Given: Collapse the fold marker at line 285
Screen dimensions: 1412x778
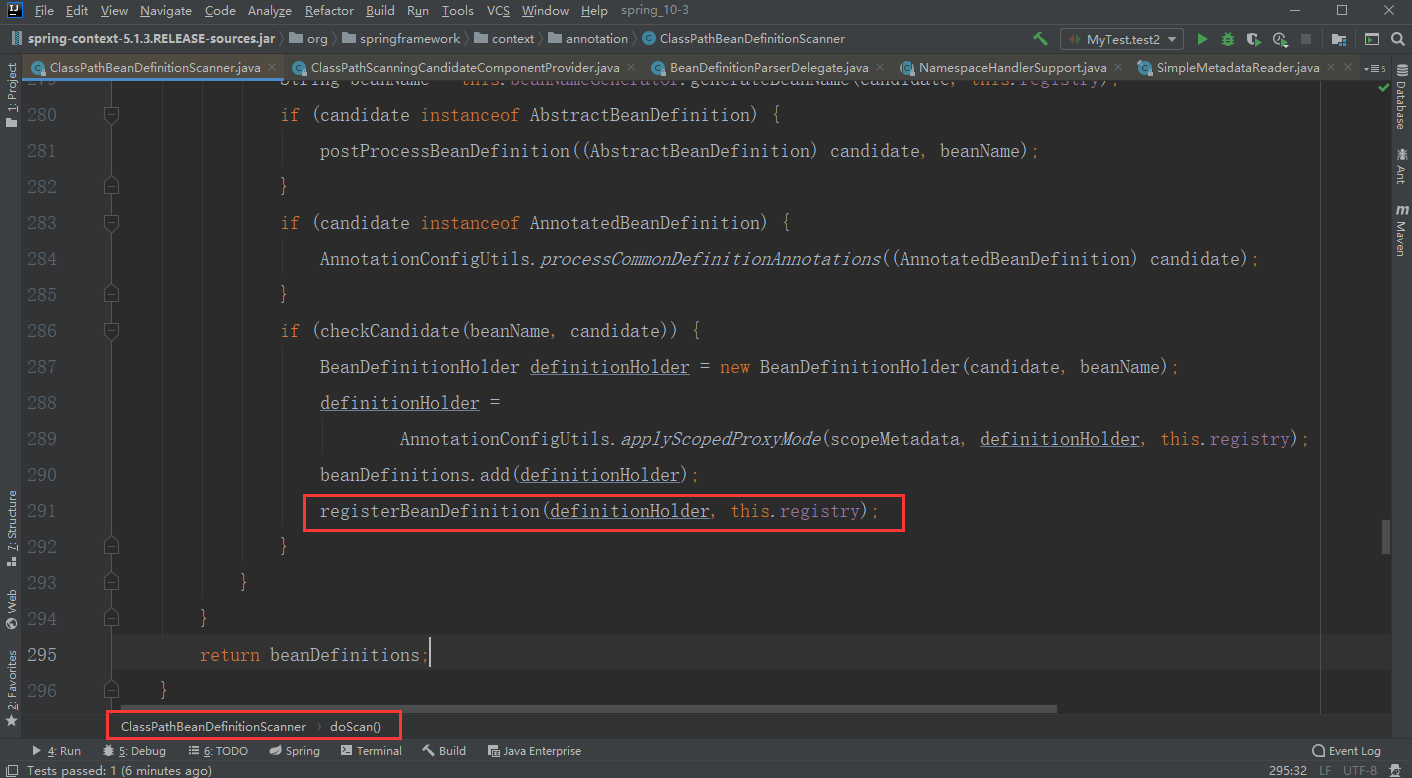Looking at the screenshot, I should (x=111, y=295).
